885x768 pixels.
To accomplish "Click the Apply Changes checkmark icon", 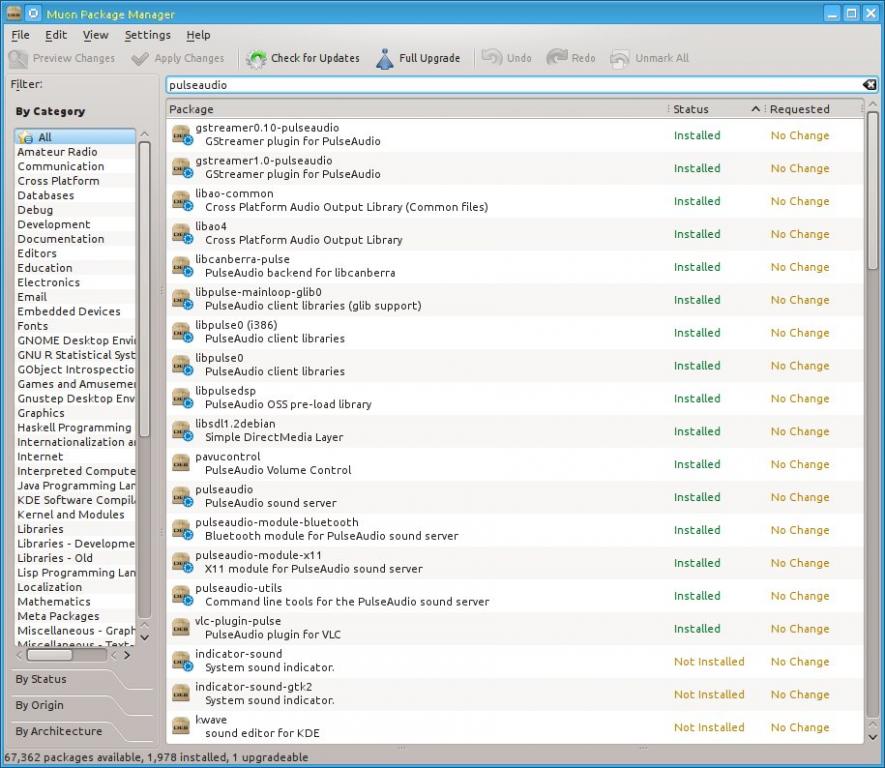I will click(x=140, y=58).
